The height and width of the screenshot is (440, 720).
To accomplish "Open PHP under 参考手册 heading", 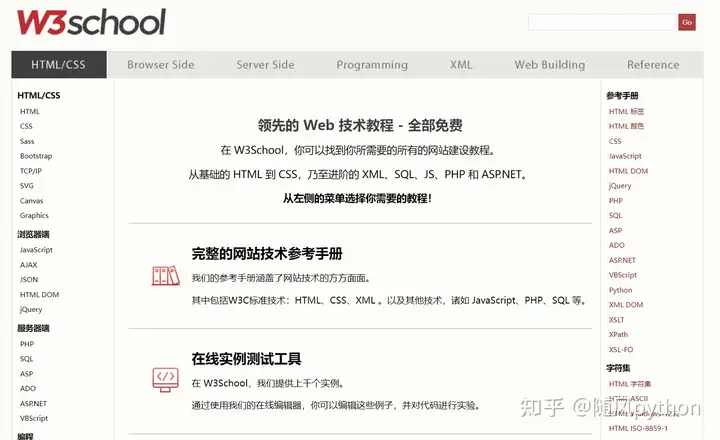I will [616, 201].
